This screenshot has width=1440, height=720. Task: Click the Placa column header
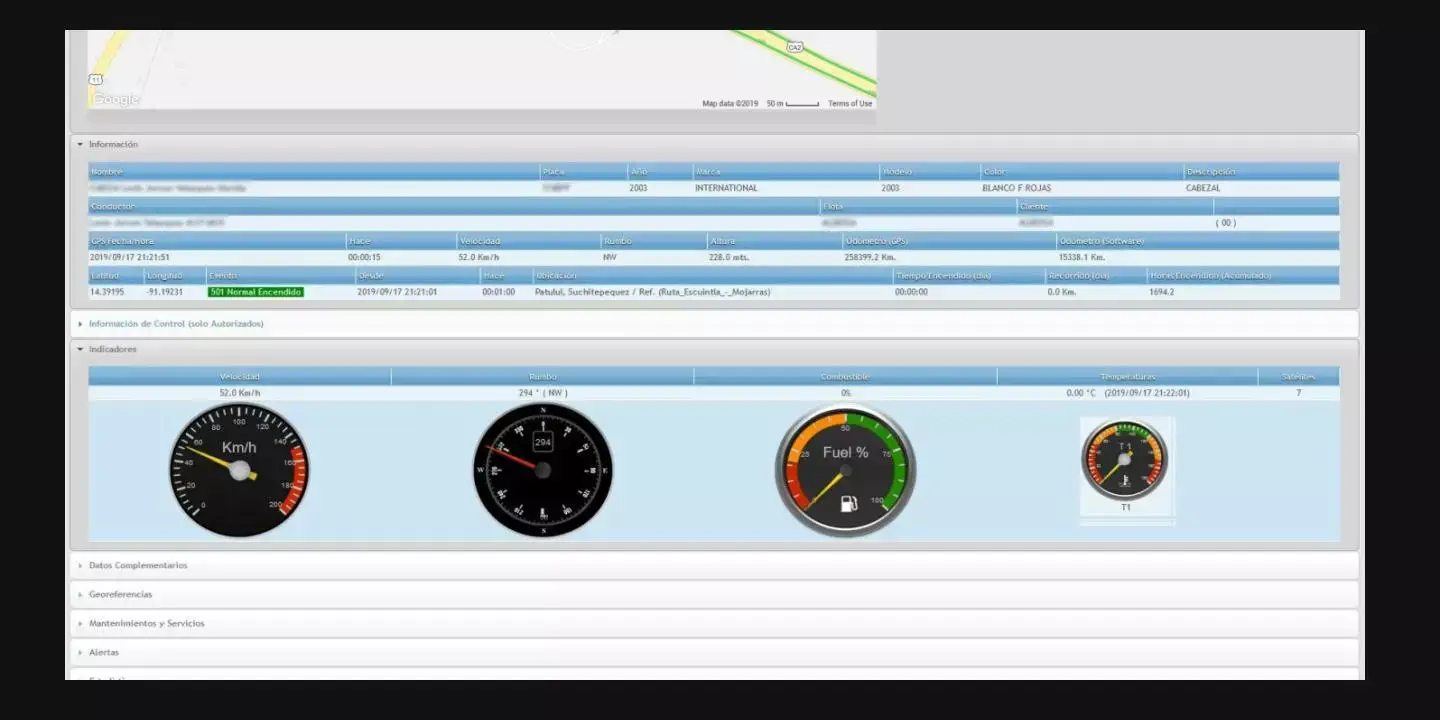click(584, 171)
